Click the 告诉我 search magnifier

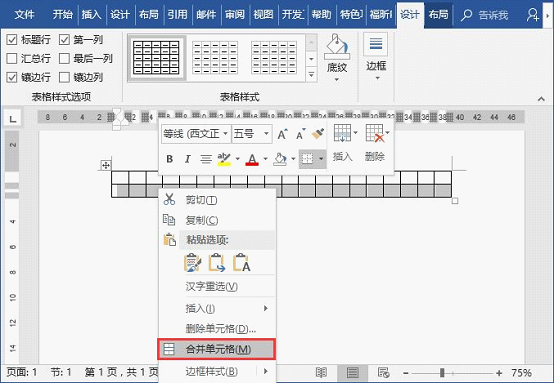pos(467,15)
